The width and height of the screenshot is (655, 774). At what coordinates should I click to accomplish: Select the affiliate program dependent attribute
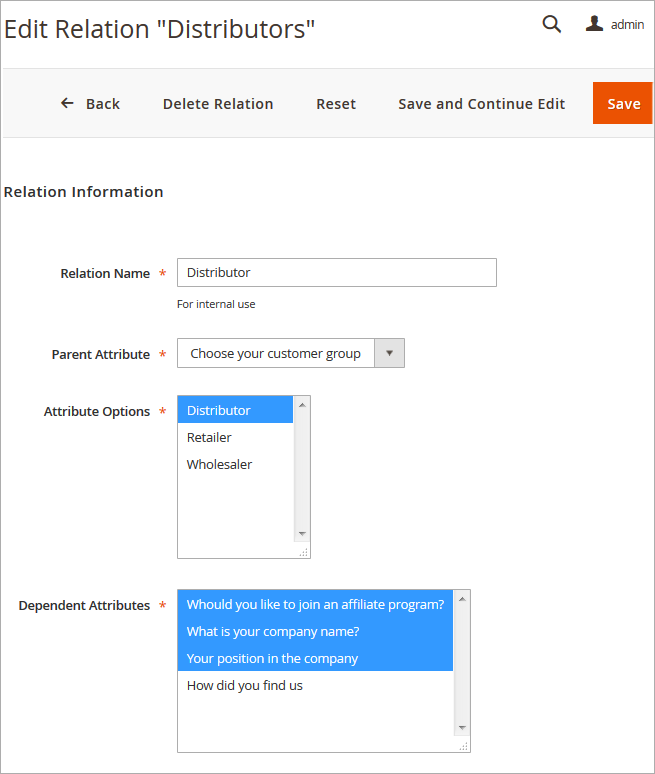[x=315, y=604]
